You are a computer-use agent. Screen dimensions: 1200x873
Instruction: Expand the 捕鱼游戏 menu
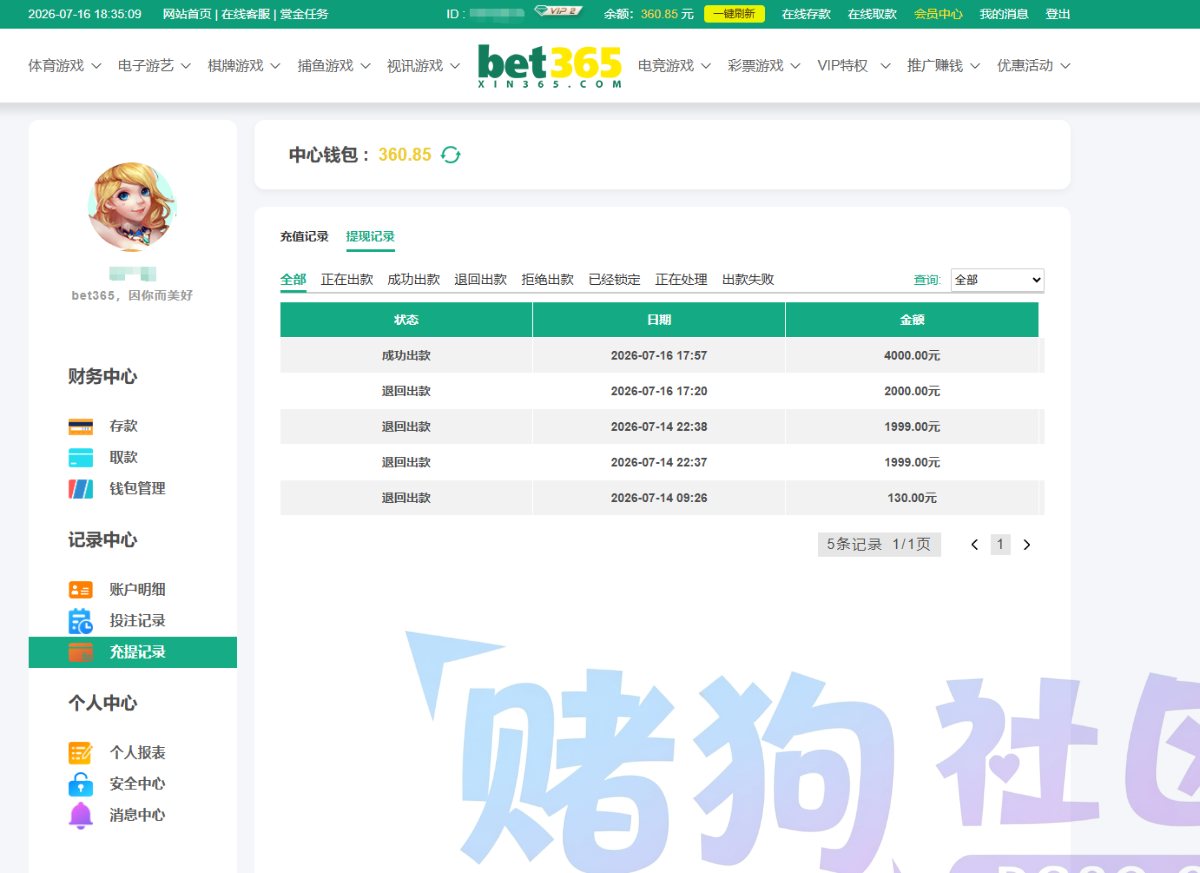(x=335, y=66)
